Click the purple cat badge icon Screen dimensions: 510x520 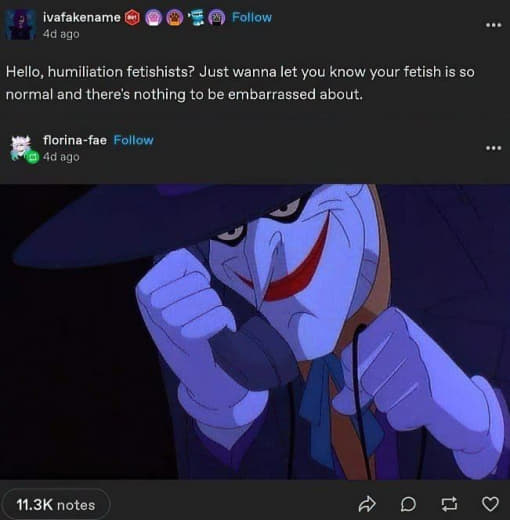[x=217, y=18]
